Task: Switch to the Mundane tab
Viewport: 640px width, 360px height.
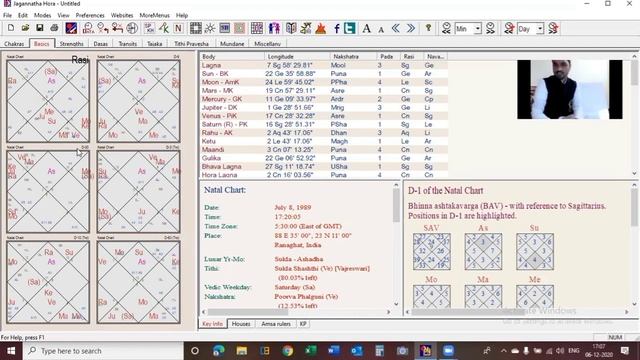Action: point(232,43)
